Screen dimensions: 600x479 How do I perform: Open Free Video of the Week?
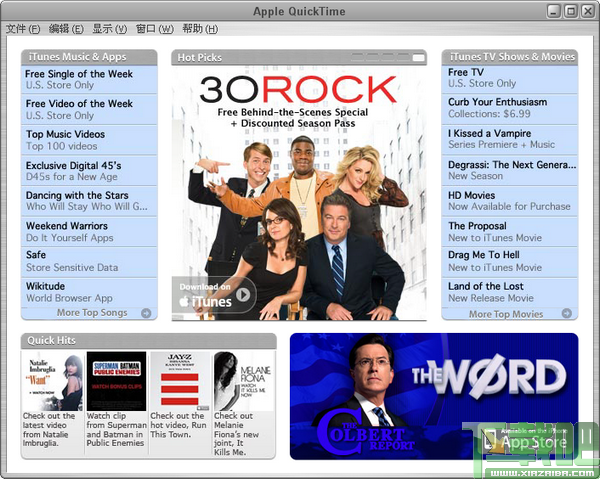[89, 109]
